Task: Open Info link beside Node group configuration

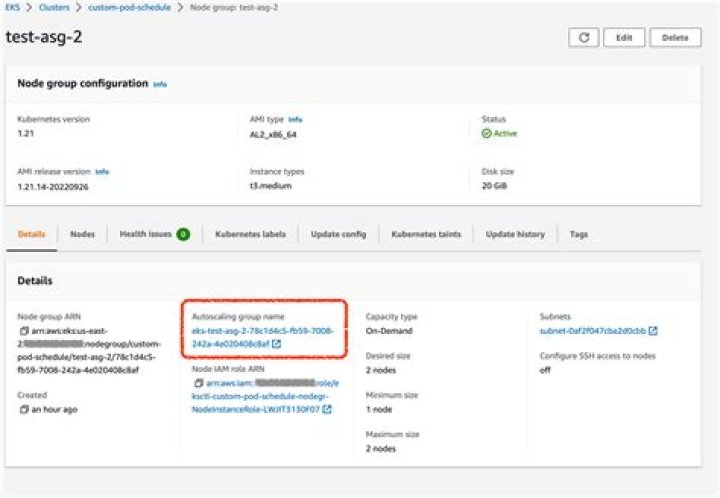Action: tap(160, 84)
